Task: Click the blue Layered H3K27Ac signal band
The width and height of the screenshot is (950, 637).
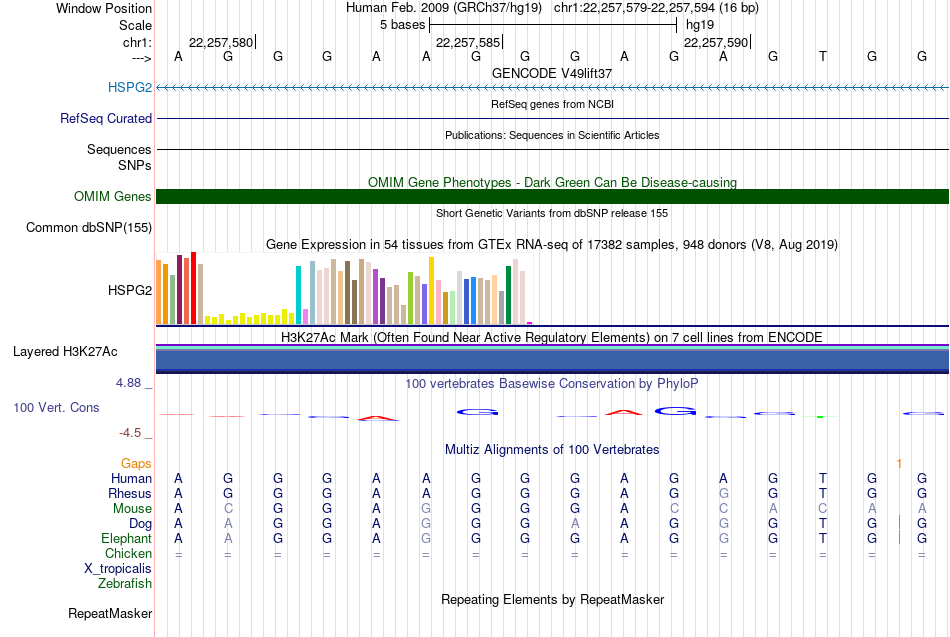Action: (x=552, y=359)
